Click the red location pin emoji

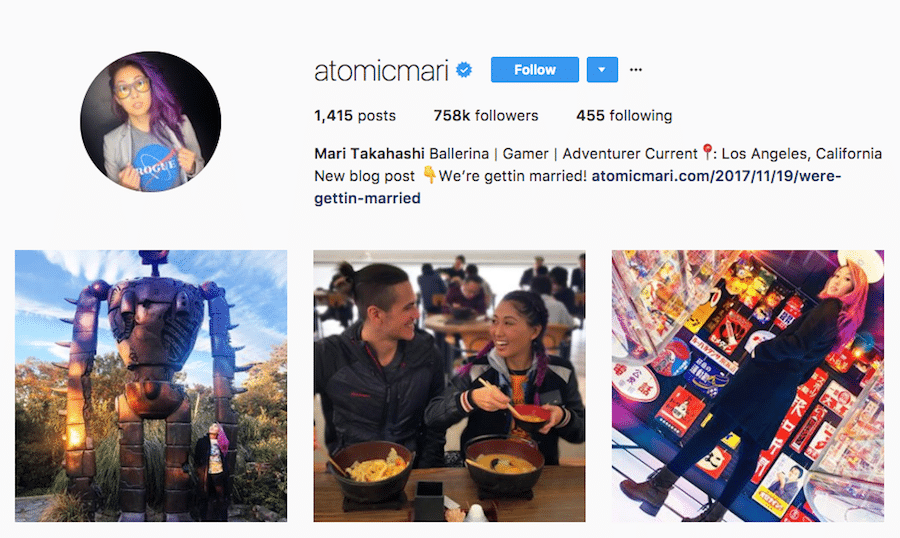click(x=707, y=152)
